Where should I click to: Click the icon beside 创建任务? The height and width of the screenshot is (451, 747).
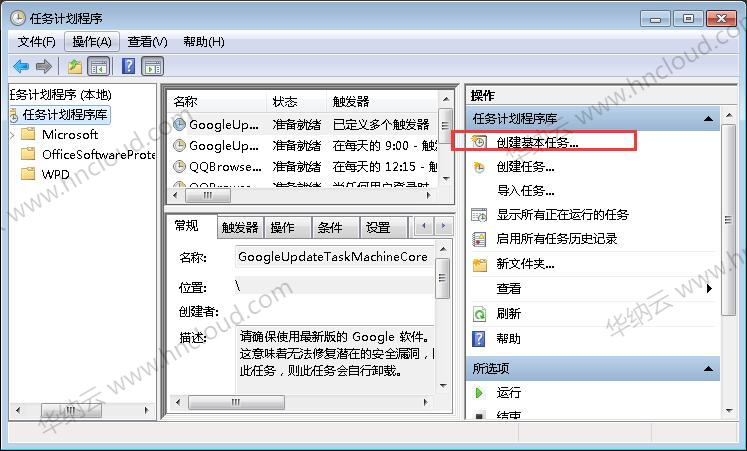pyautogui.click(x=479, y=167)
